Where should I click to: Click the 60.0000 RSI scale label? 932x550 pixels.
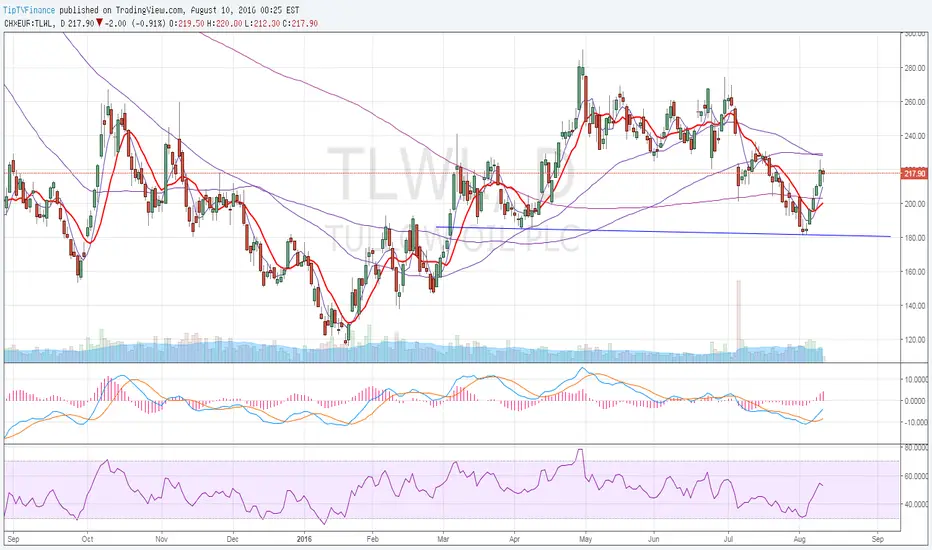(x=915, y=476)
